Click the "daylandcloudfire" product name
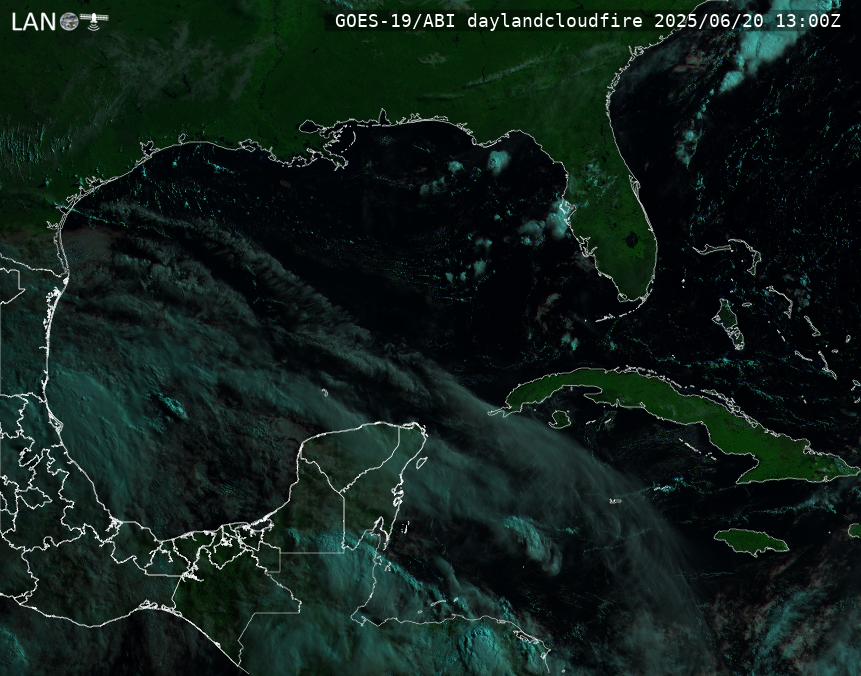This screenshot has height=676, width=861. point(555,21)
